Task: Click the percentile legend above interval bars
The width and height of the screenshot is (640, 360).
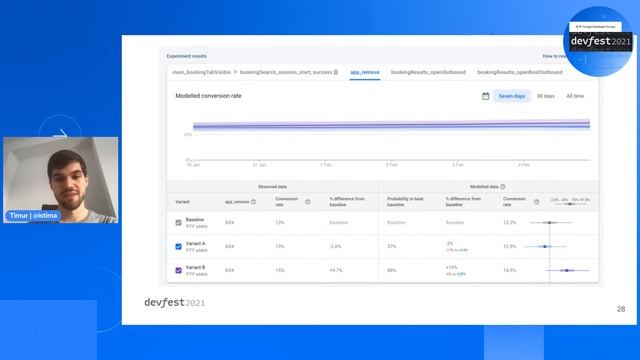Action: point(570,201)
